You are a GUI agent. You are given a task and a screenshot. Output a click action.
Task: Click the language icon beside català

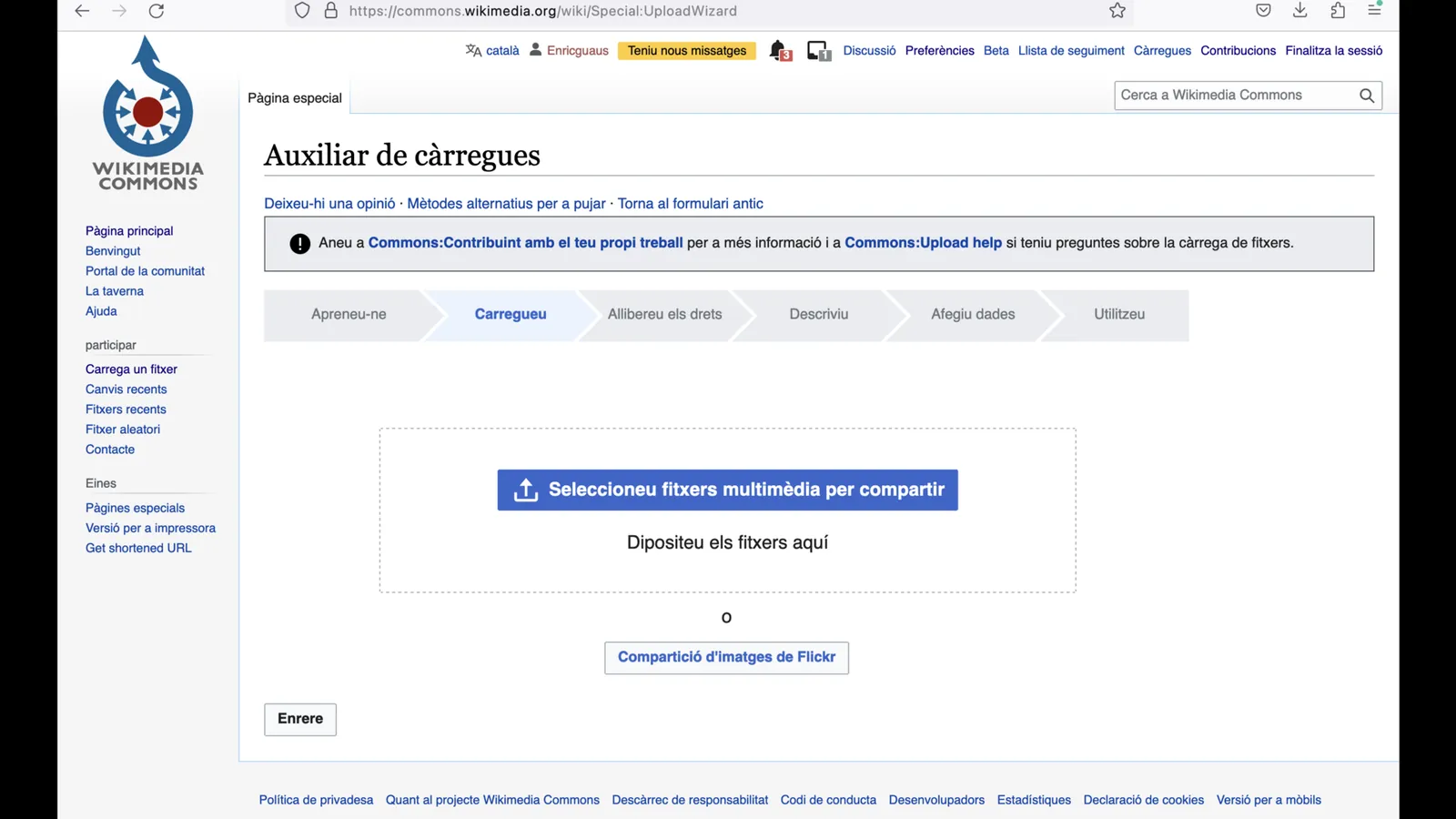473,51
